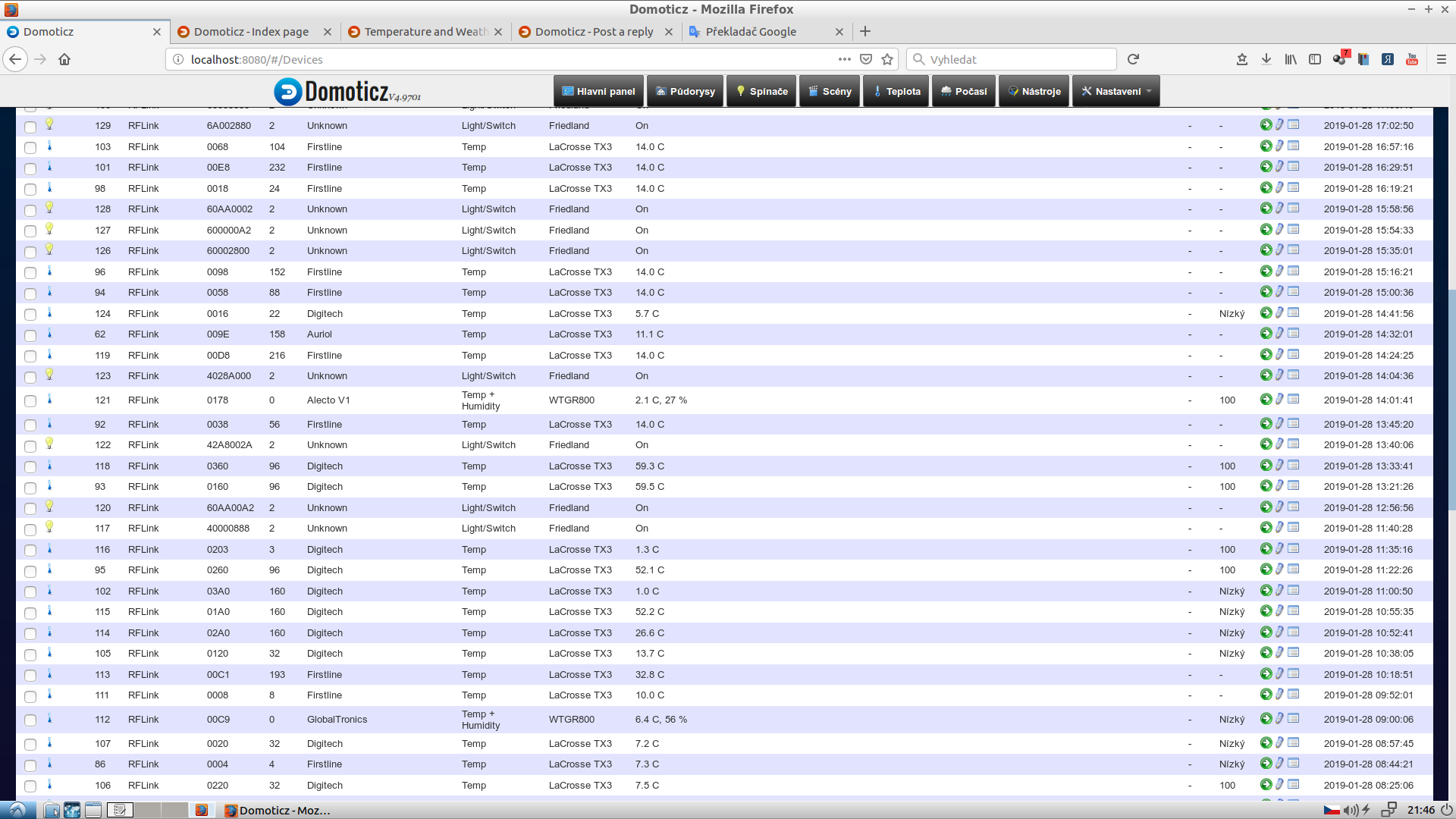Click pencil icon for device 112 GlobalTronics
1456x819 pixels.
coord(1279,718)
